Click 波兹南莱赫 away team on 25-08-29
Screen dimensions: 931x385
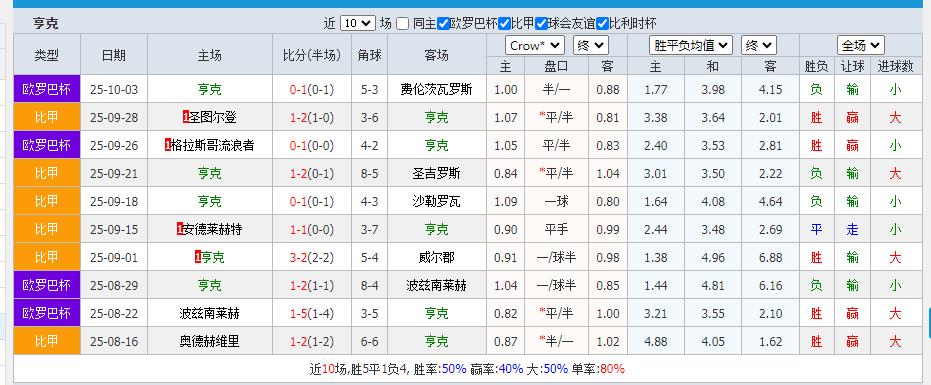[436, 285]
